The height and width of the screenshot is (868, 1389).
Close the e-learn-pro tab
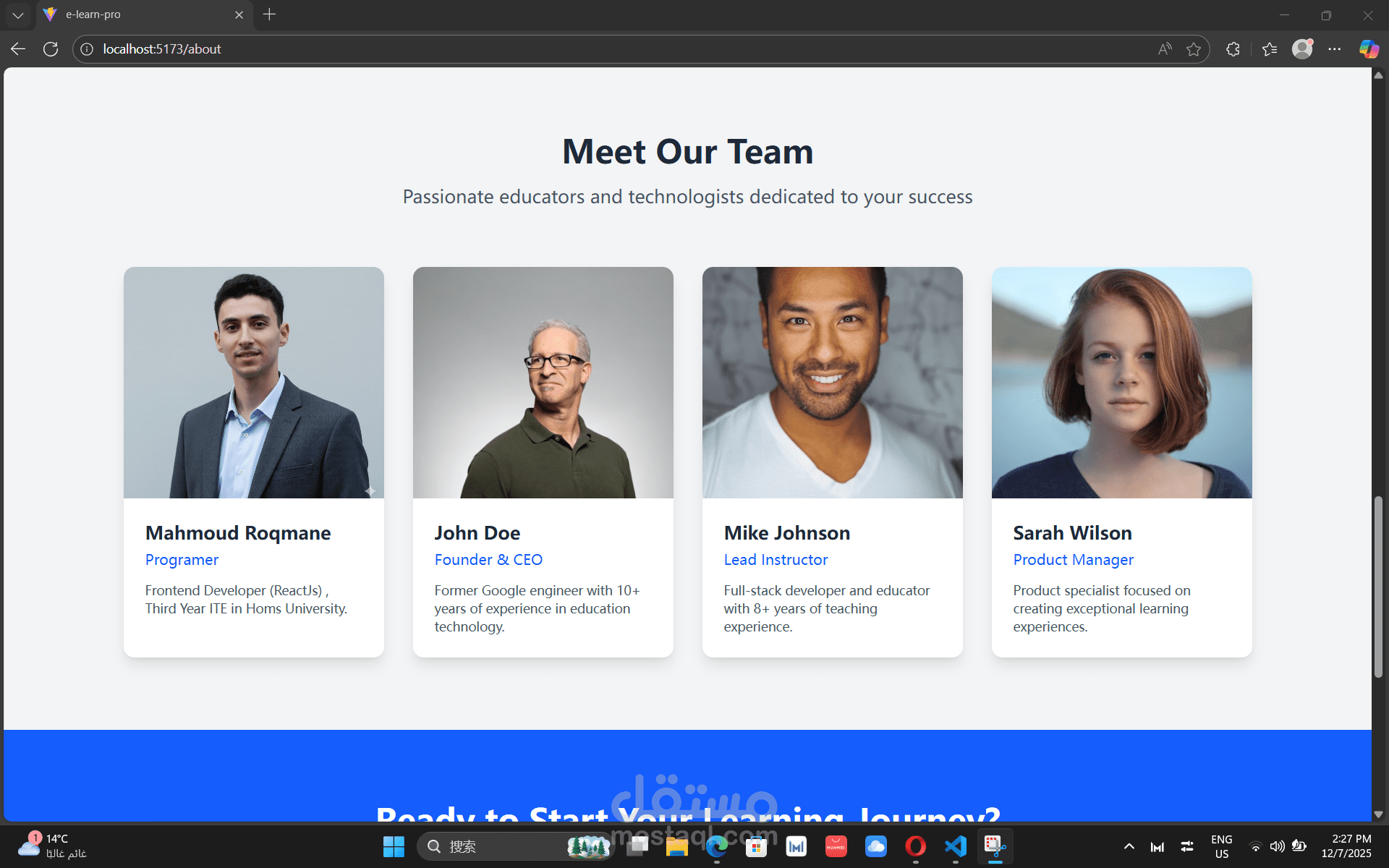[x=239, y=14]
